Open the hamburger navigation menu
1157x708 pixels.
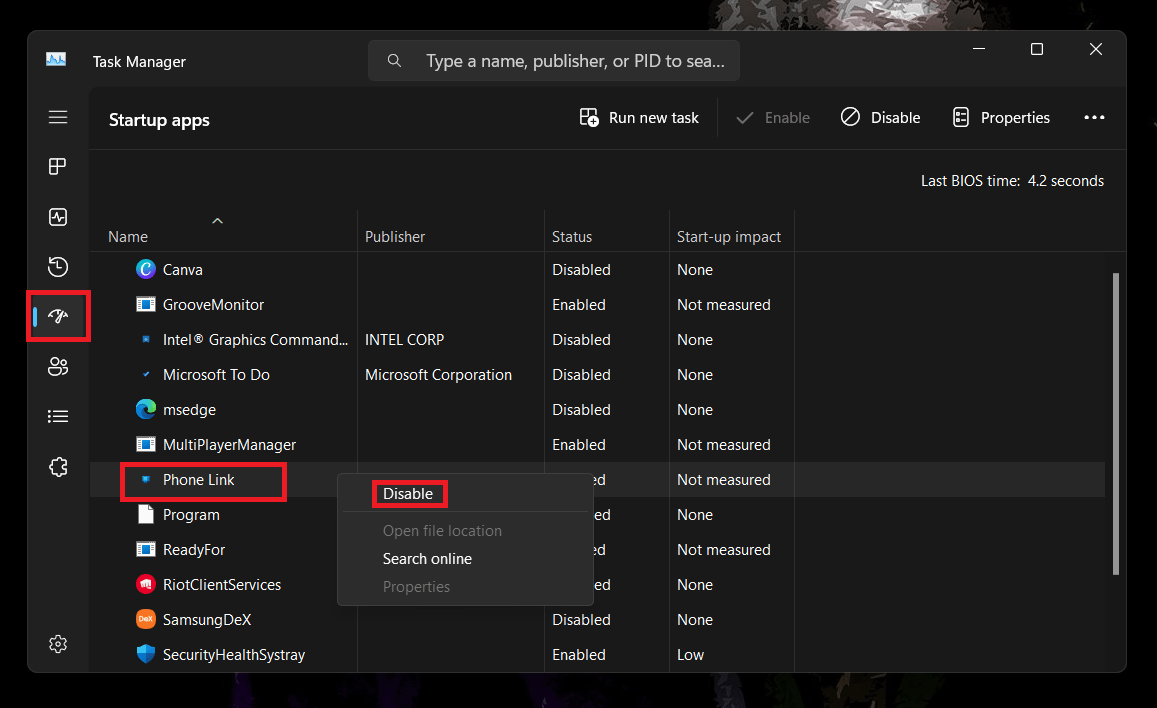pos(58,117)
